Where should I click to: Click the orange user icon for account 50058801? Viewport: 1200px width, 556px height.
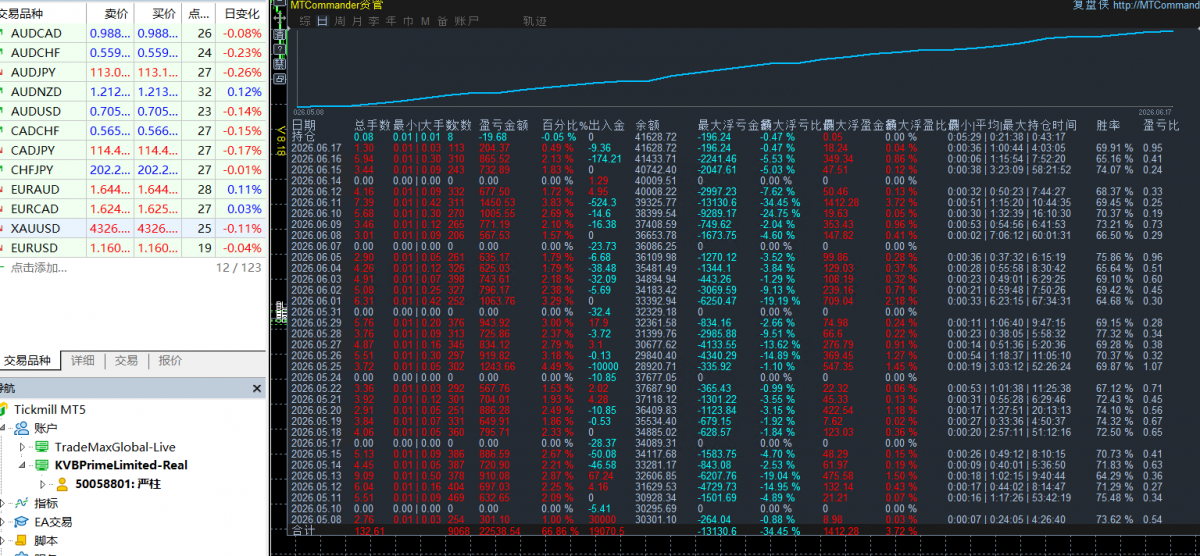pos(62,484)
